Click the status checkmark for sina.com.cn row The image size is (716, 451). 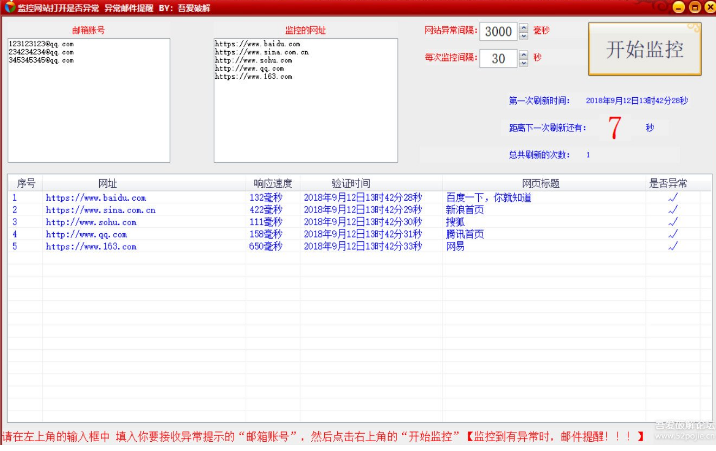673,210
